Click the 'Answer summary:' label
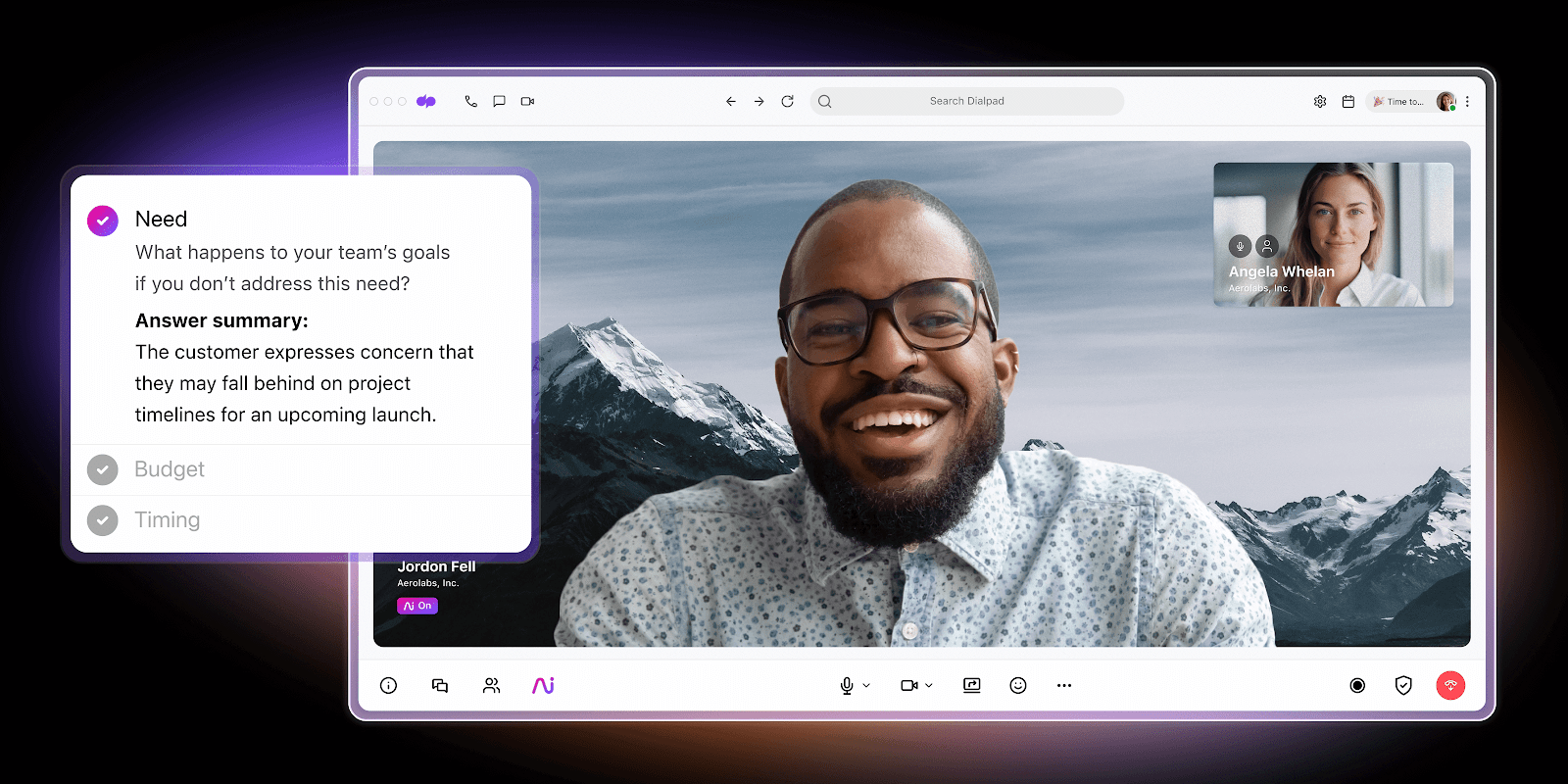This screenshot has width=1568, height=784. (221, 320)
